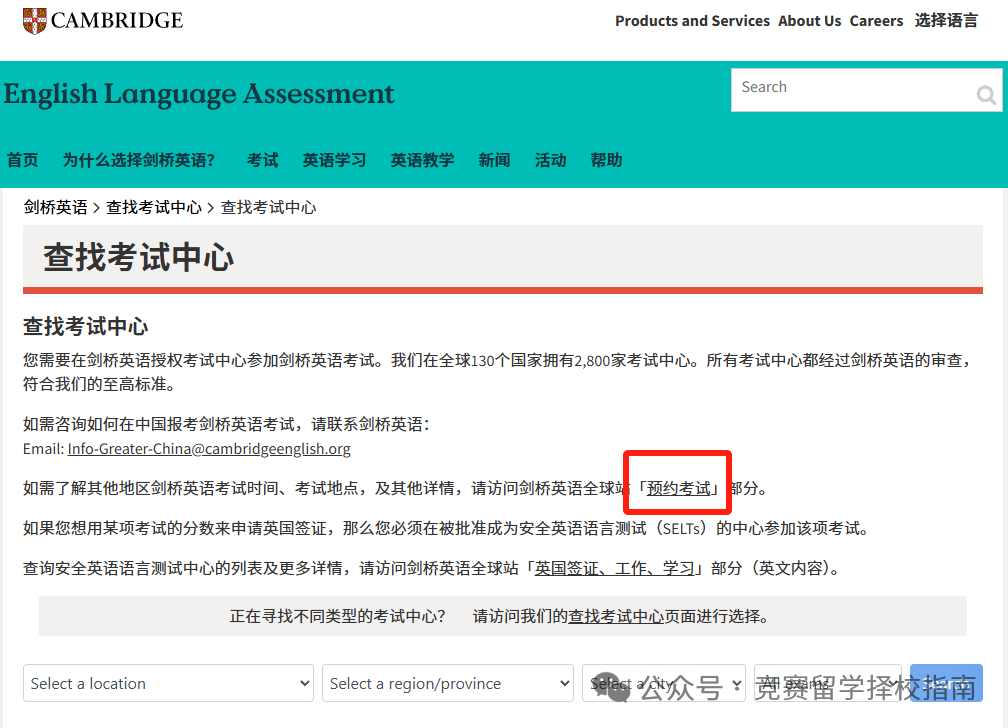Viewport: 1008px width, 728px height.
Task: Open 新闻 nav item
Action: [x=494, y=160]
